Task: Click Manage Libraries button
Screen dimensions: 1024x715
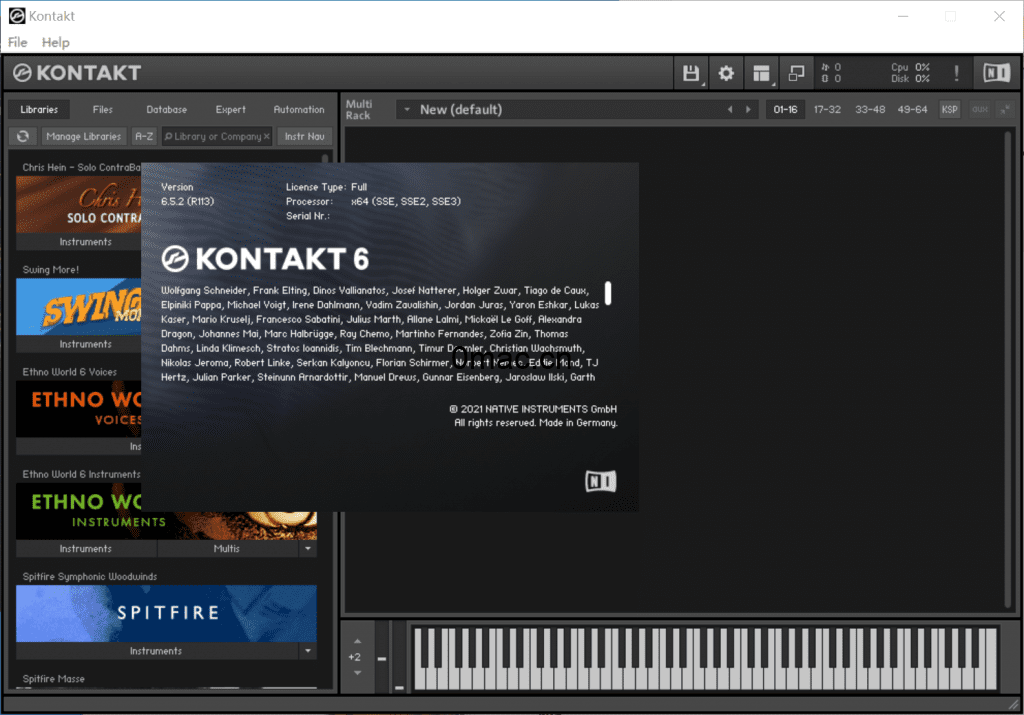Action: point(84,136)
